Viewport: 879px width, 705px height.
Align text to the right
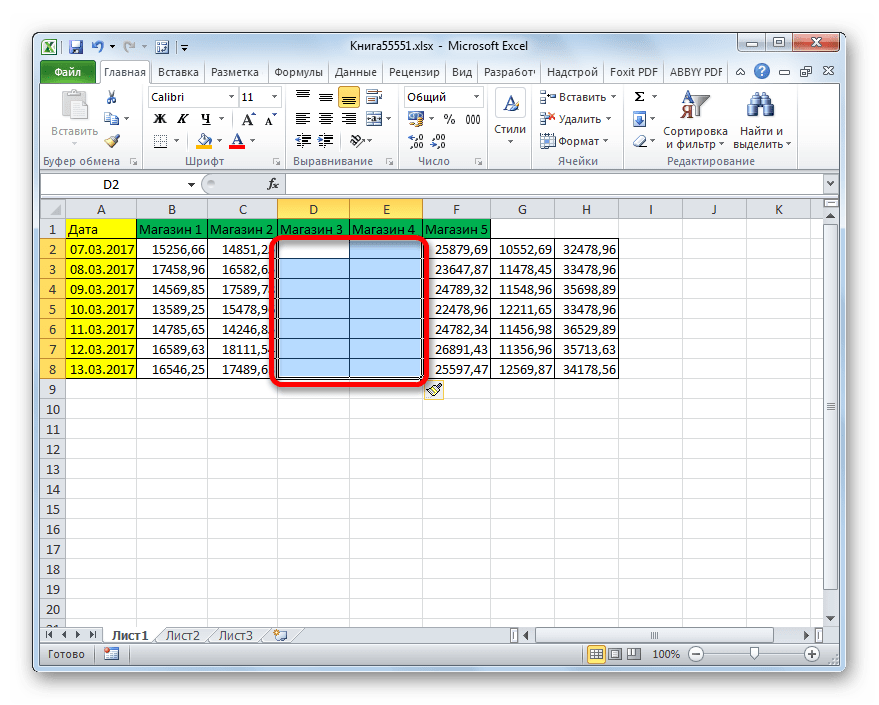click(349, 119)
